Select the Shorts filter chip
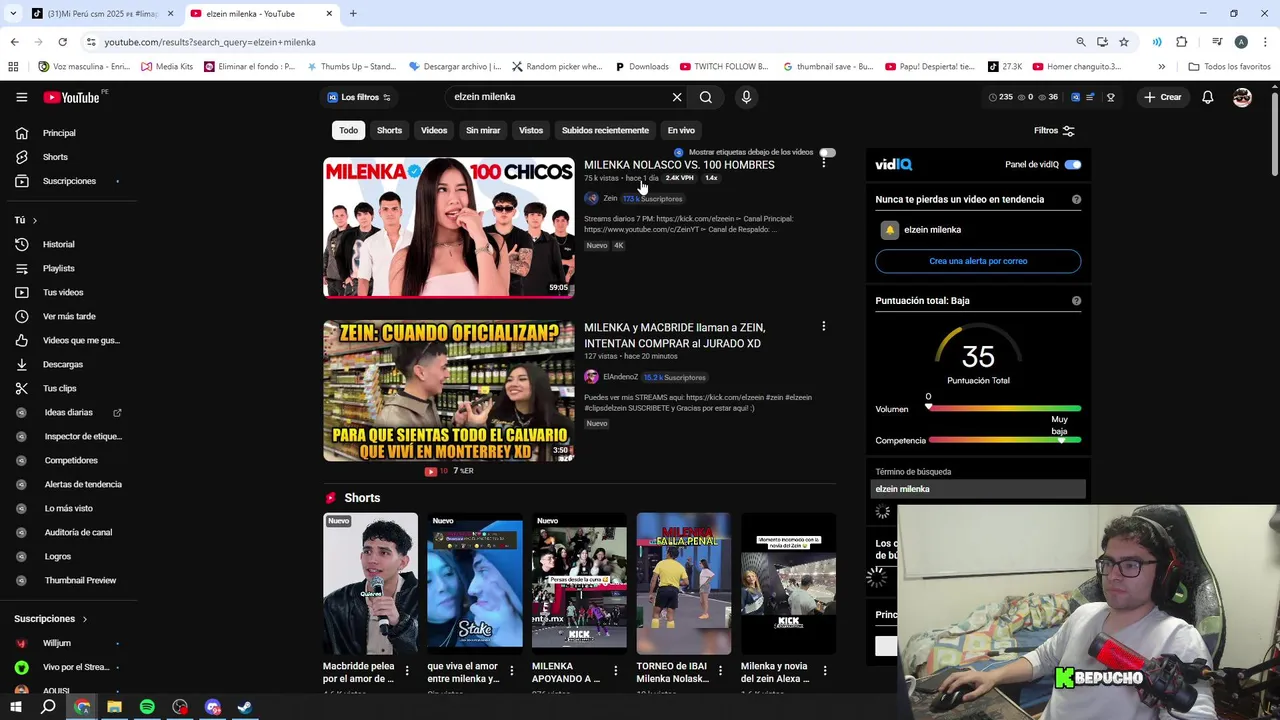The width and height of the screenshot is (1280, 720). pos(389,130)
